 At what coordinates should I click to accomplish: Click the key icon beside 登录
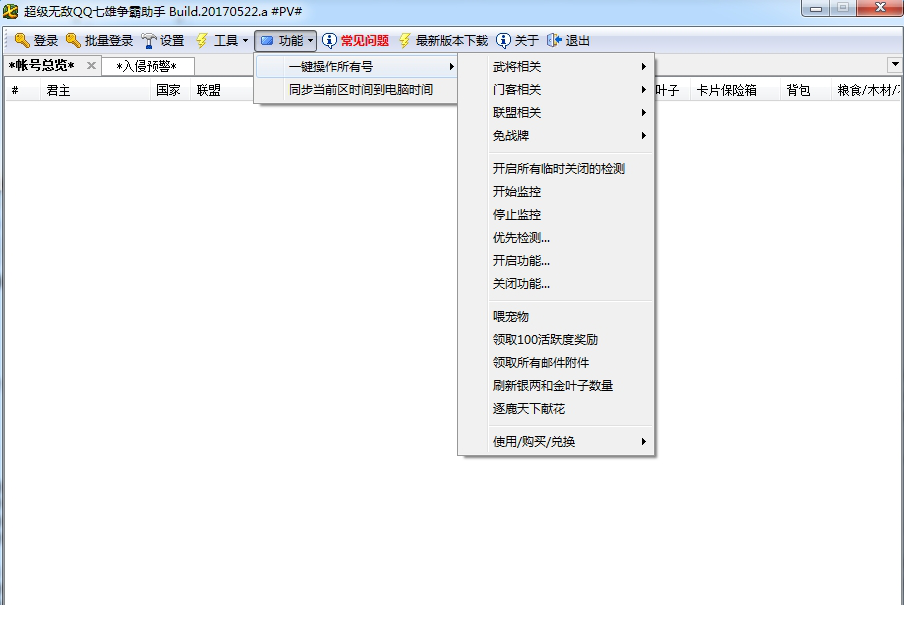pyautogui.click(x=22, y=40)
